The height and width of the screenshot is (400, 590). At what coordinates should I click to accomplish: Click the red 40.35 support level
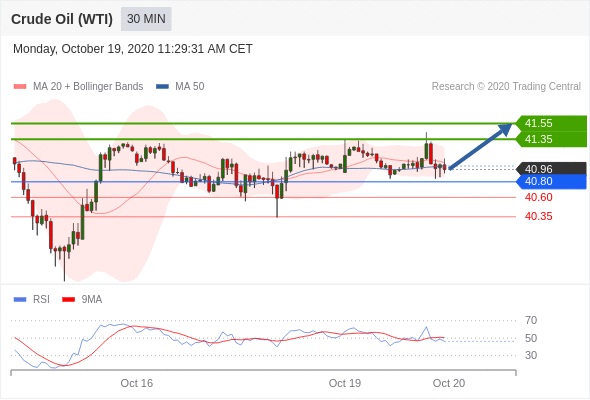538,216
